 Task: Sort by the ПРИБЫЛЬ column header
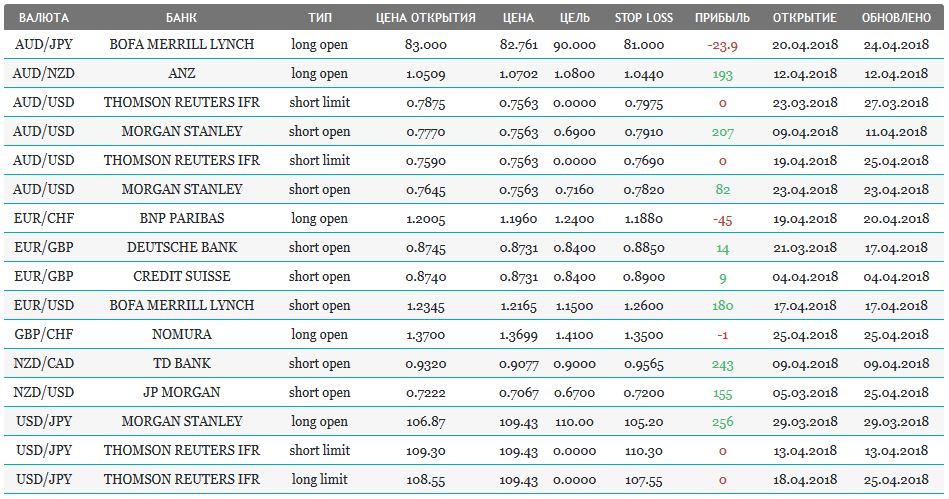(722, 18)
